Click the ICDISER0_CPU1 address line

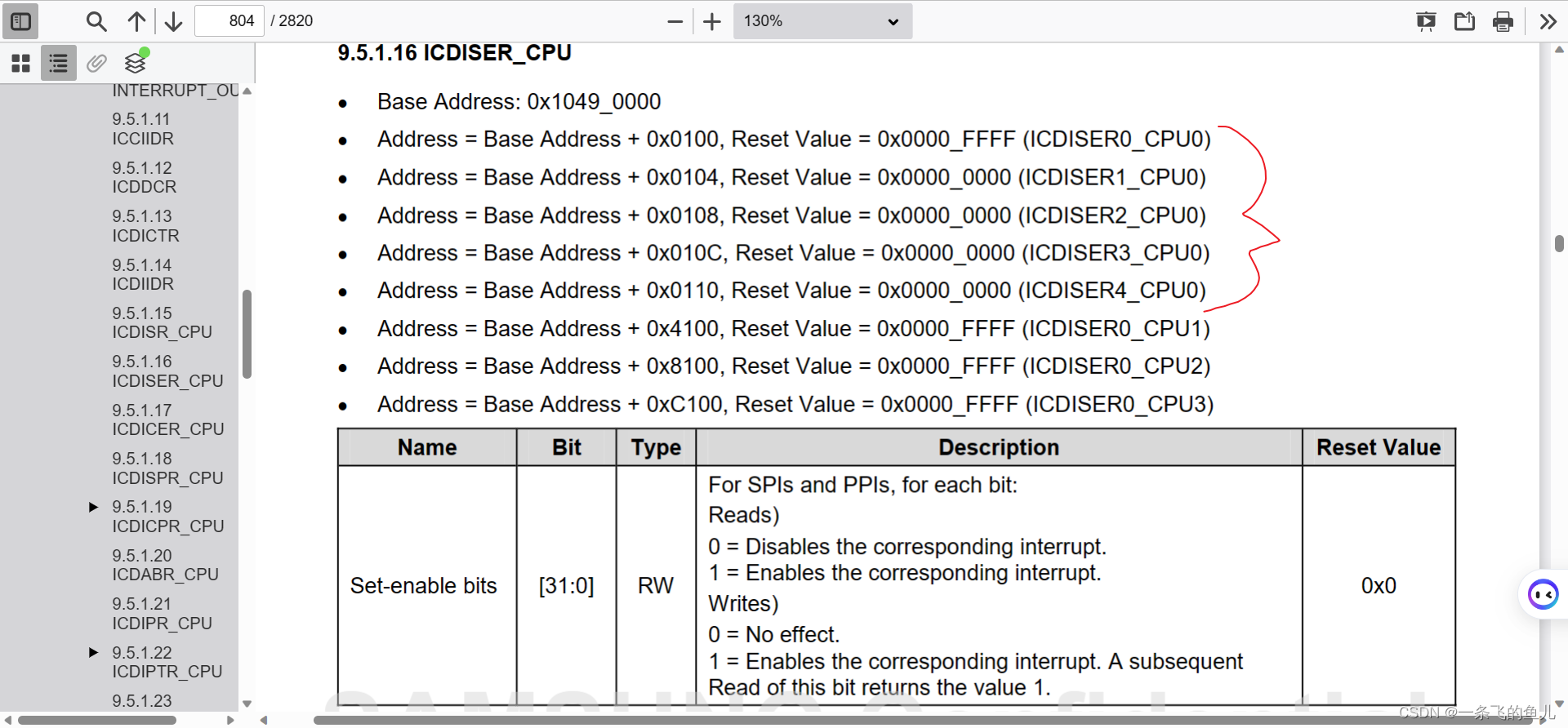tap(793, 329)
